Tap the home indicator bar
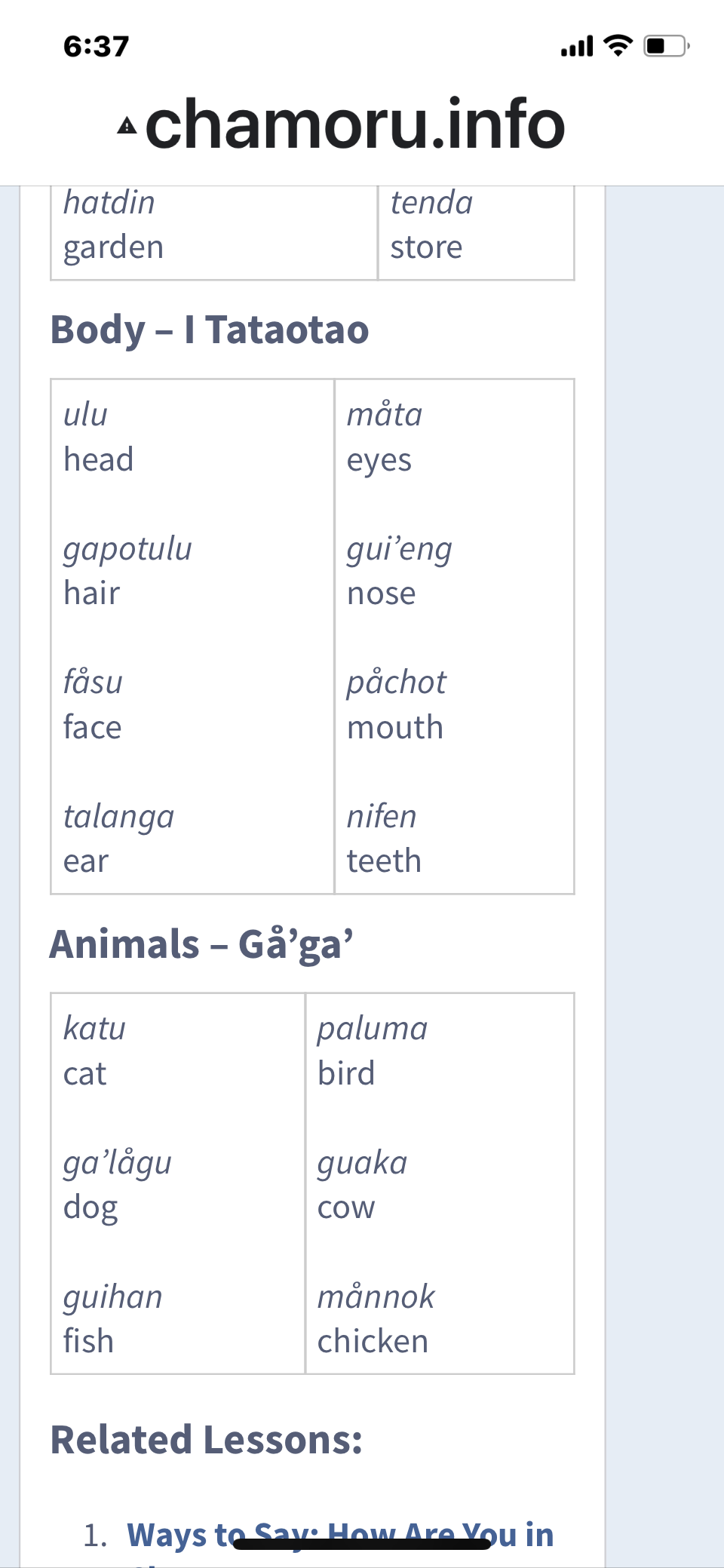Image resolution: width=724 pixels, height=1568 pixels. pos(362,1544)
